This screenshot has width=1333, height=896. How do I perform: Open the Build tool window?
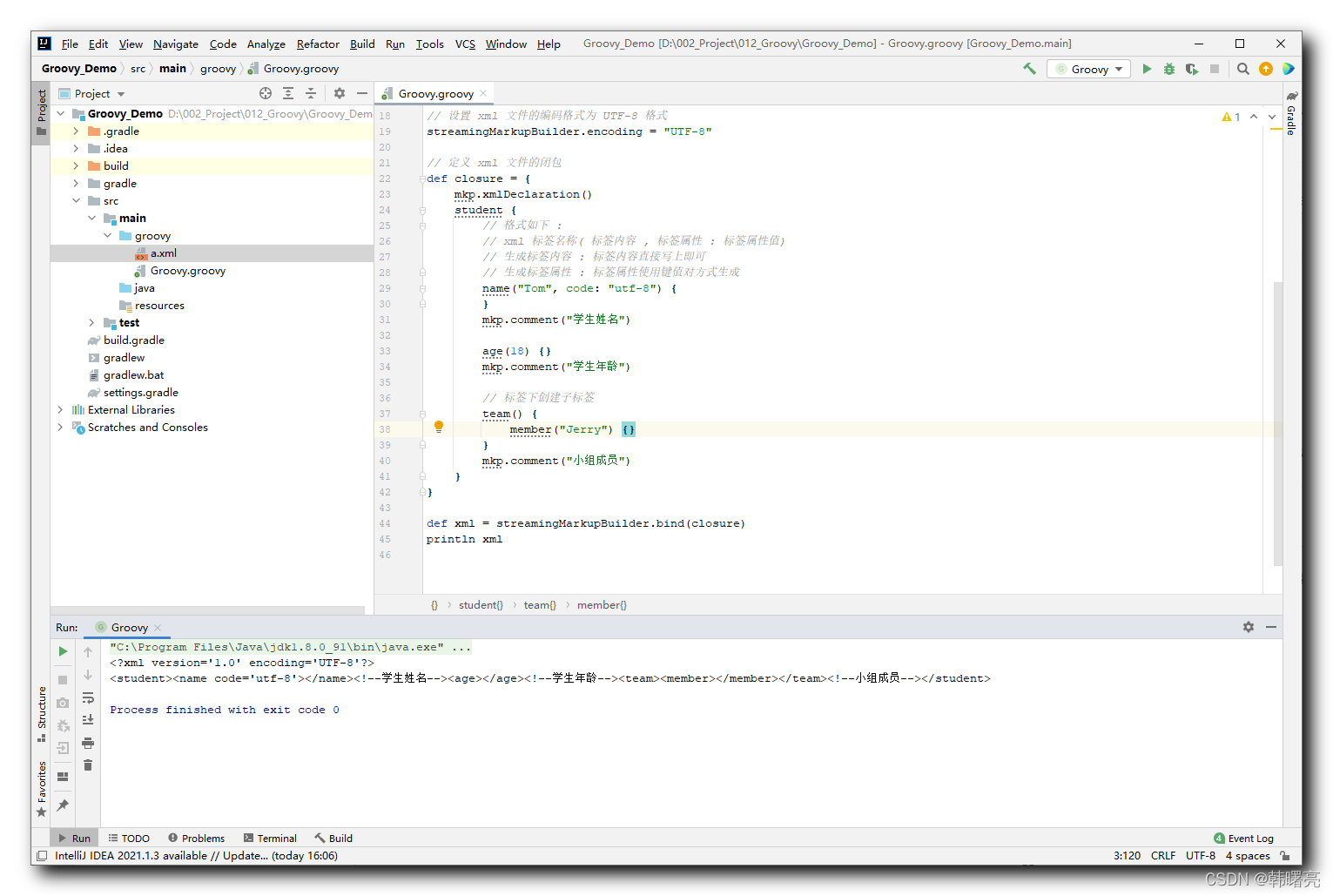tap(333, 839)
